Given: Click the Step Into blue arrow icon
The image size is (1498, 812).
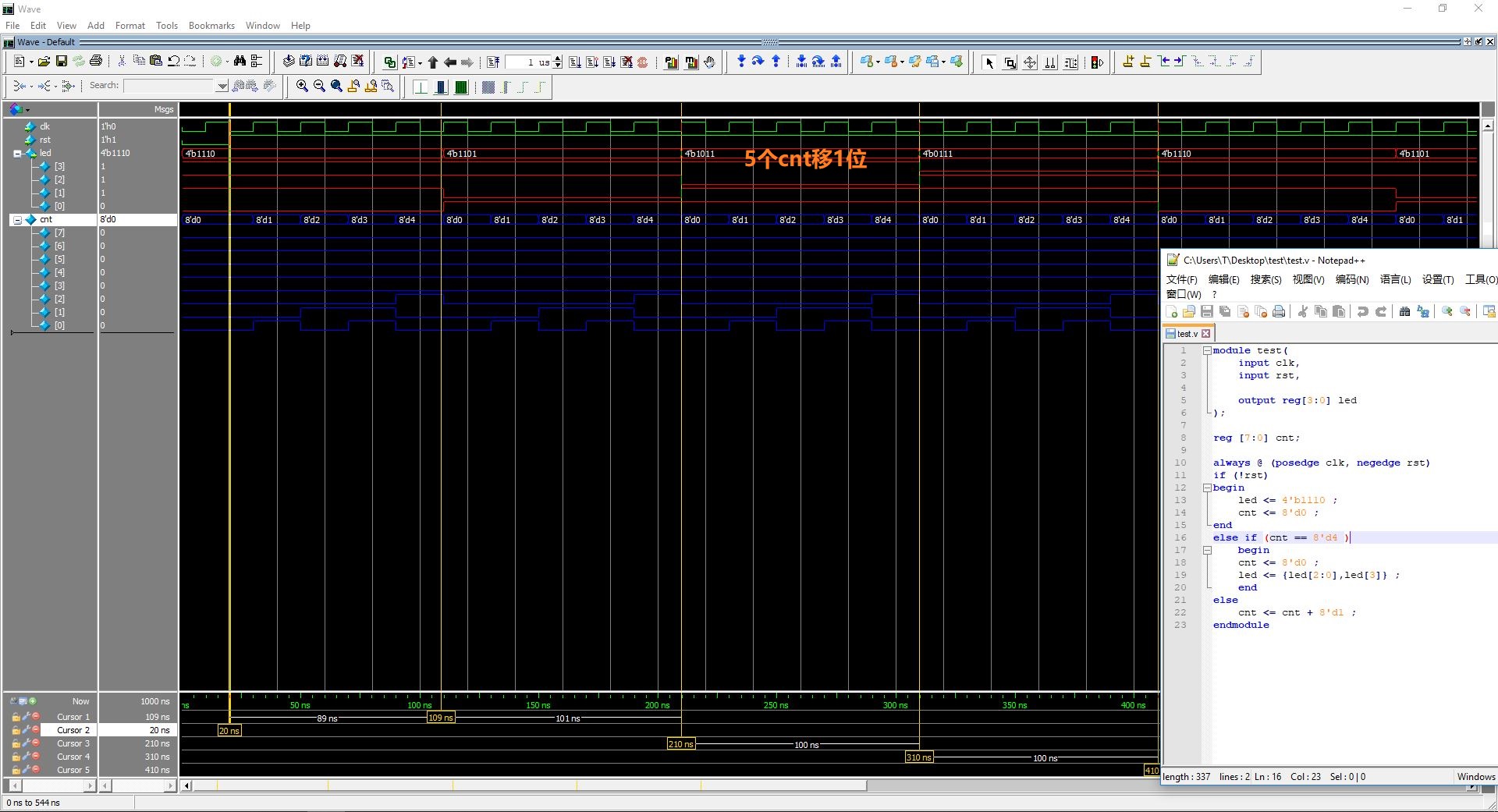Looking at the screenshot, I should click(741, 62).
